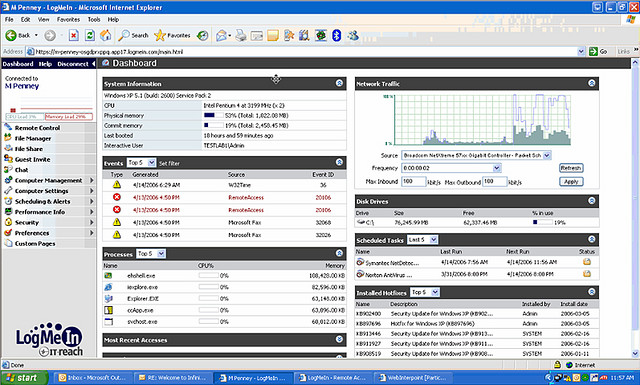Click the Explorer.EXE process icon
This screenshot has height=385, width=640.
(108, 298)
